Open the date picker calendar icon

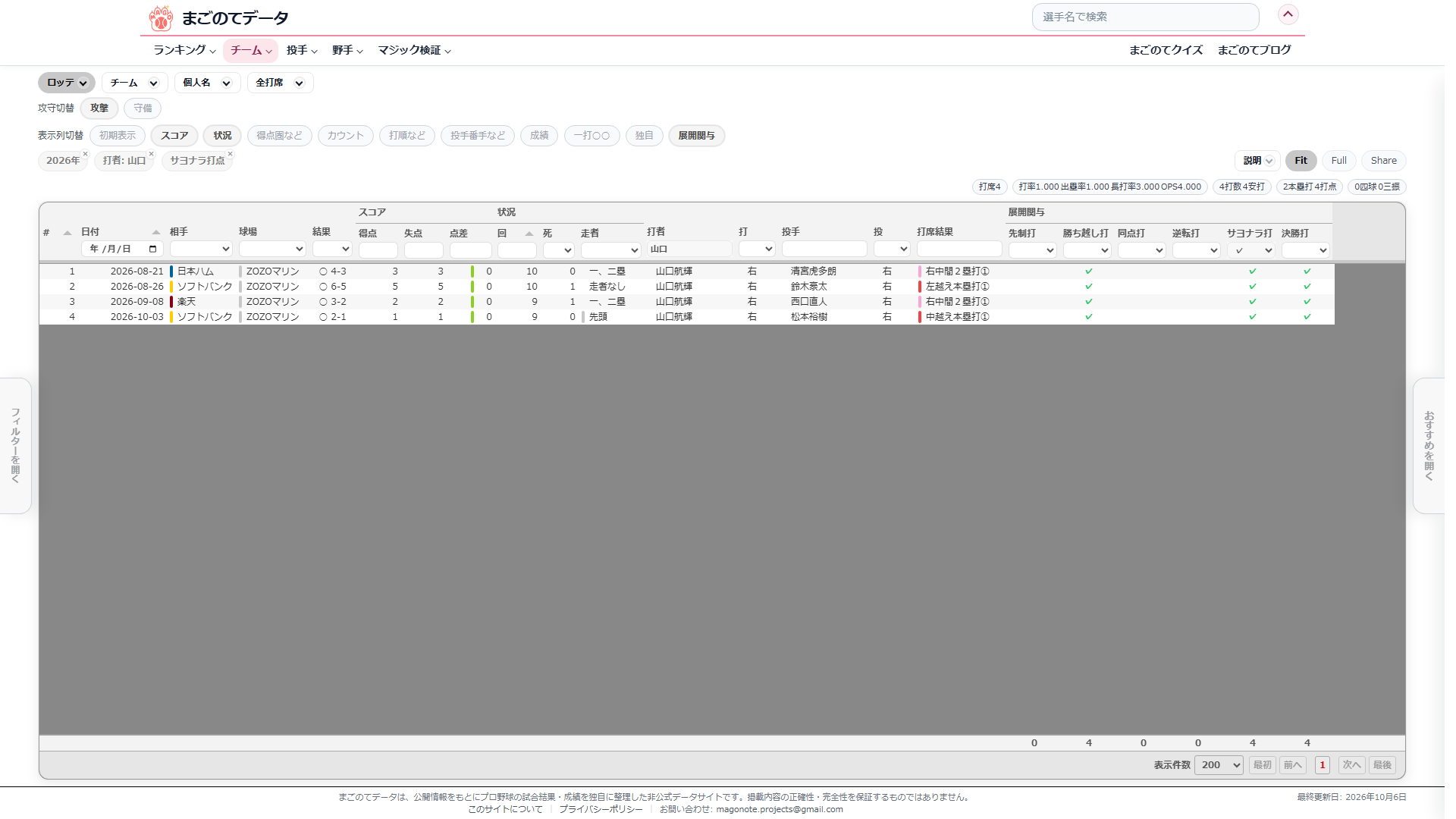(153, 249)
